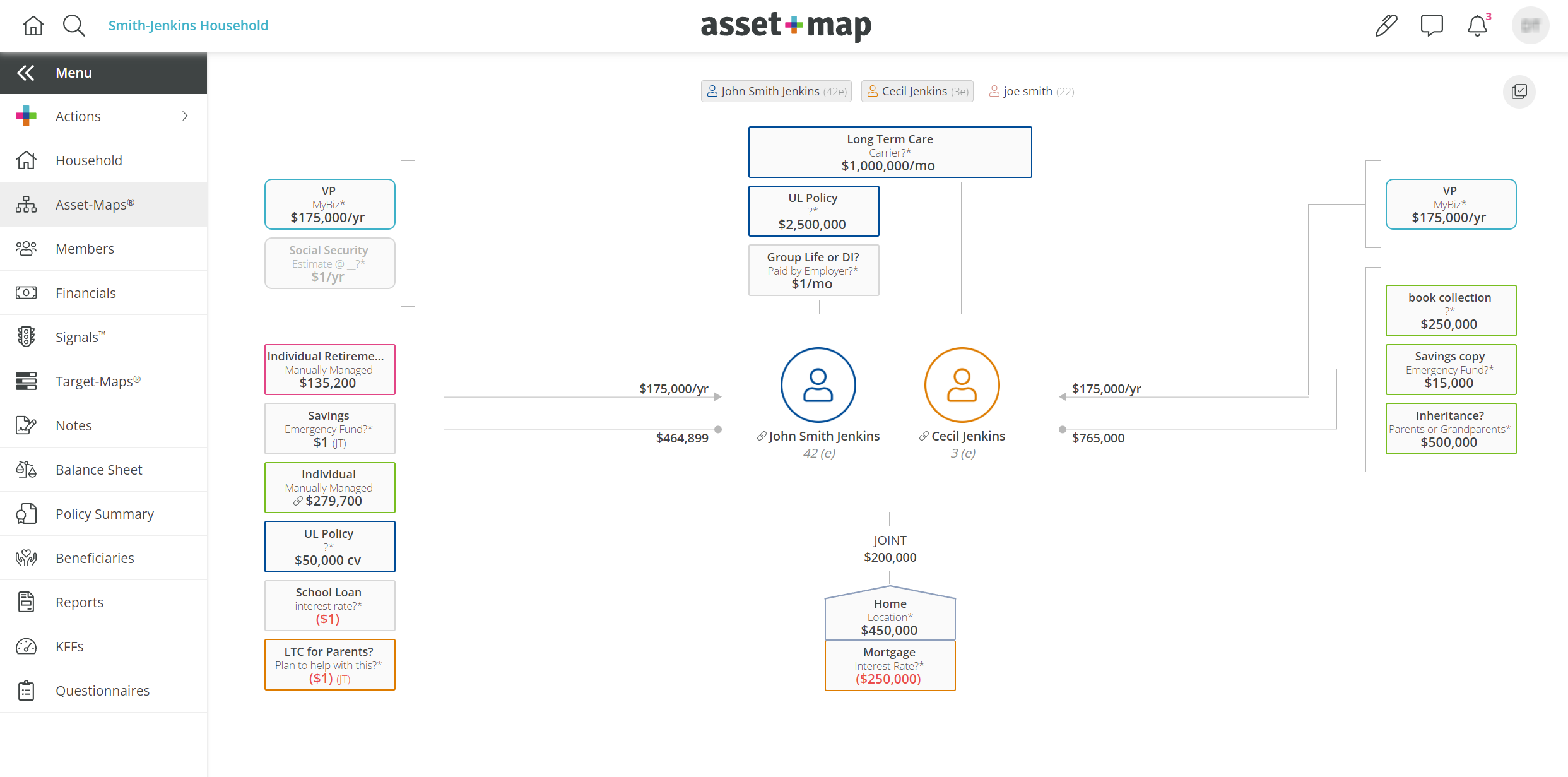Open the Smith-Jenkins Household link
Screen dimensions: 1568x777
click(187, 25)
